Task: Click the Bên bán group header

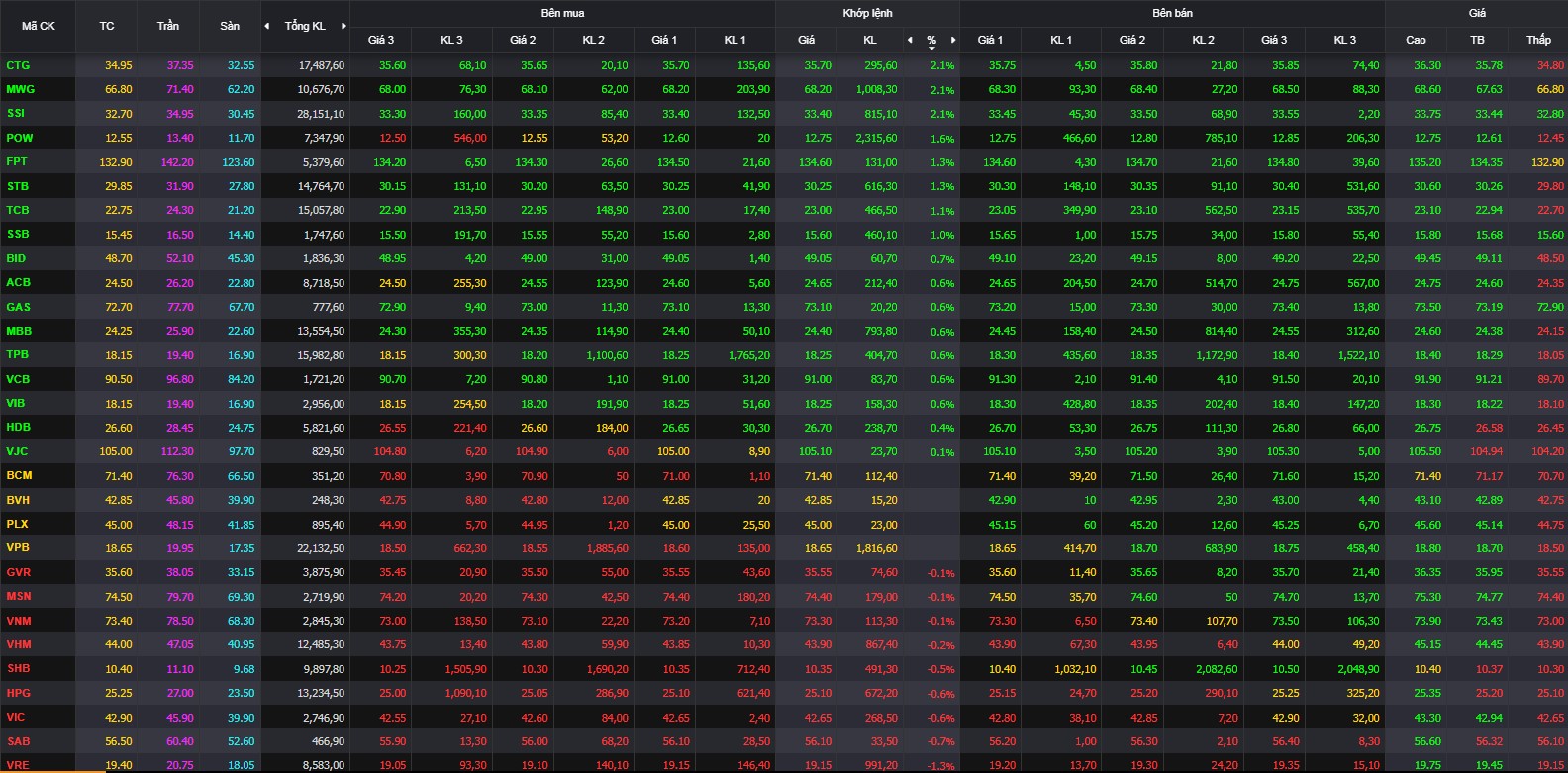Action: [1172, 13]
